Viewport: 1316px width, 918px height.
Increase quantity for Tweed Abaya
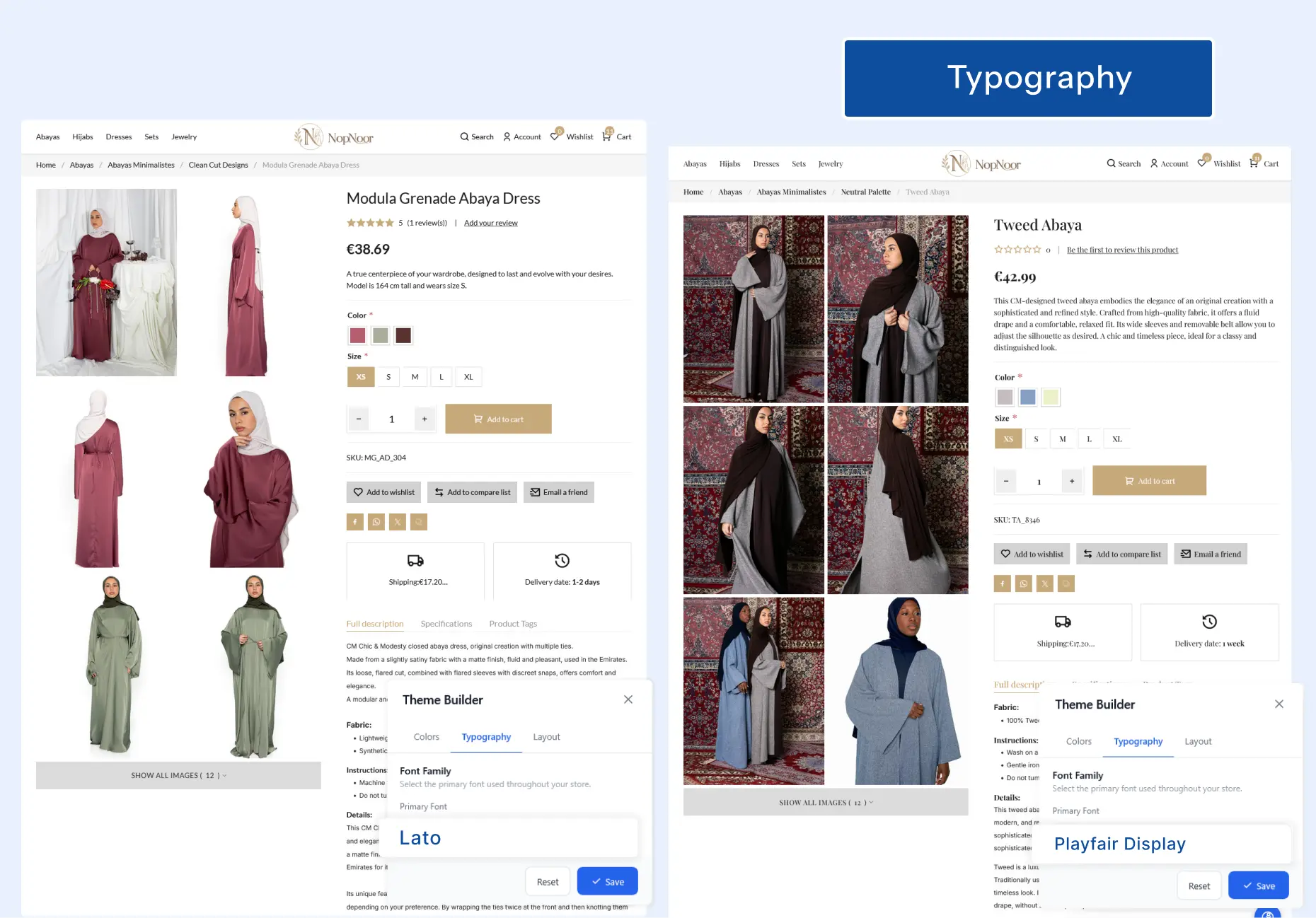point(1072,481)
